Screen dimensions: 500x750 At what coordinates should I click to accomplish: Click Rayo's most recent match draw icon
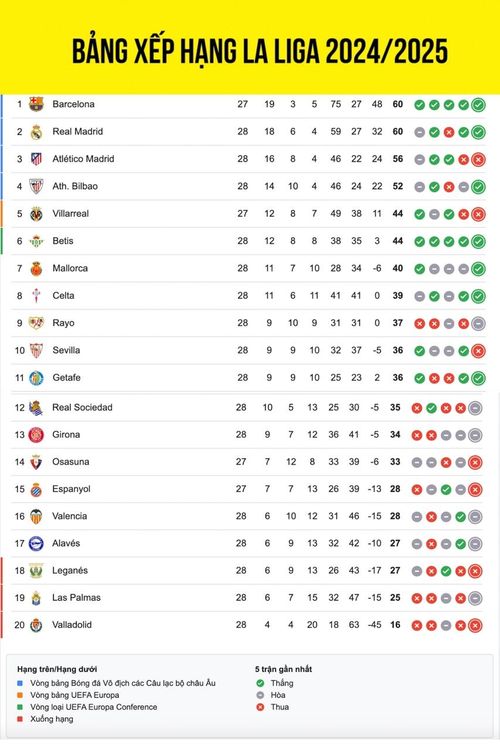[478, 324]
